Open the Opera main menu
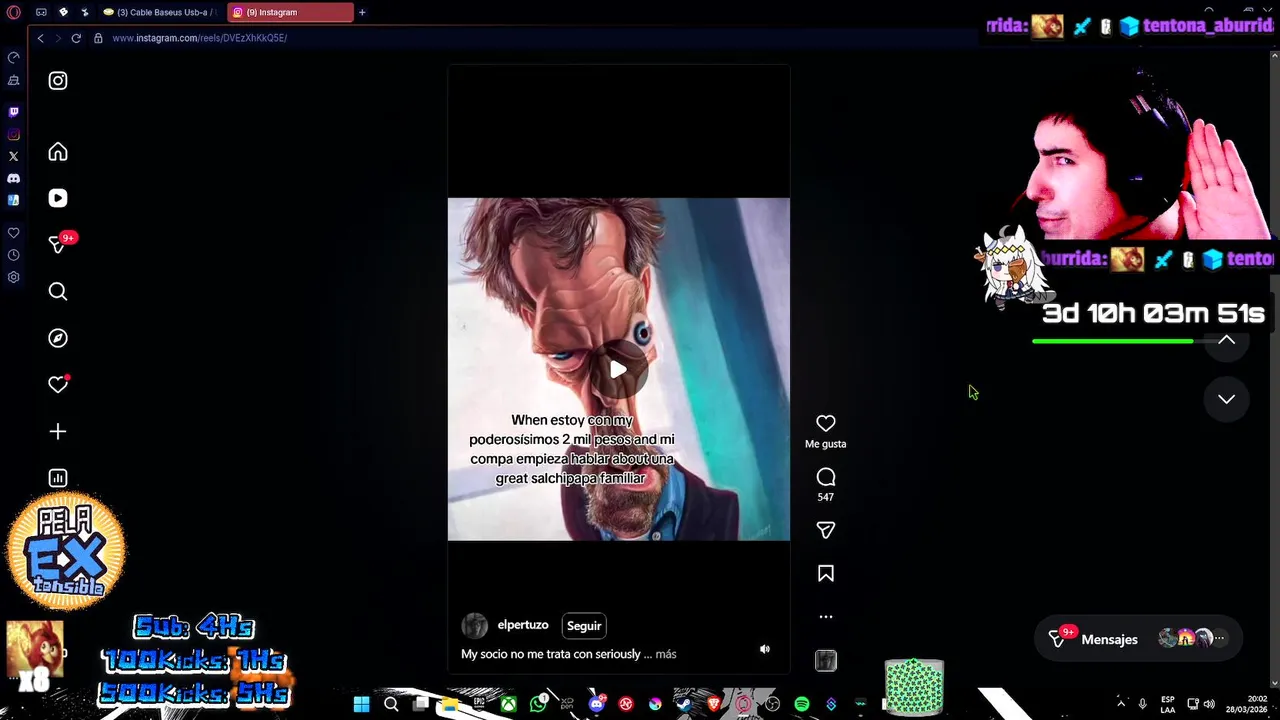Screen dimensions: 1280x720 (x=14, y=12)
